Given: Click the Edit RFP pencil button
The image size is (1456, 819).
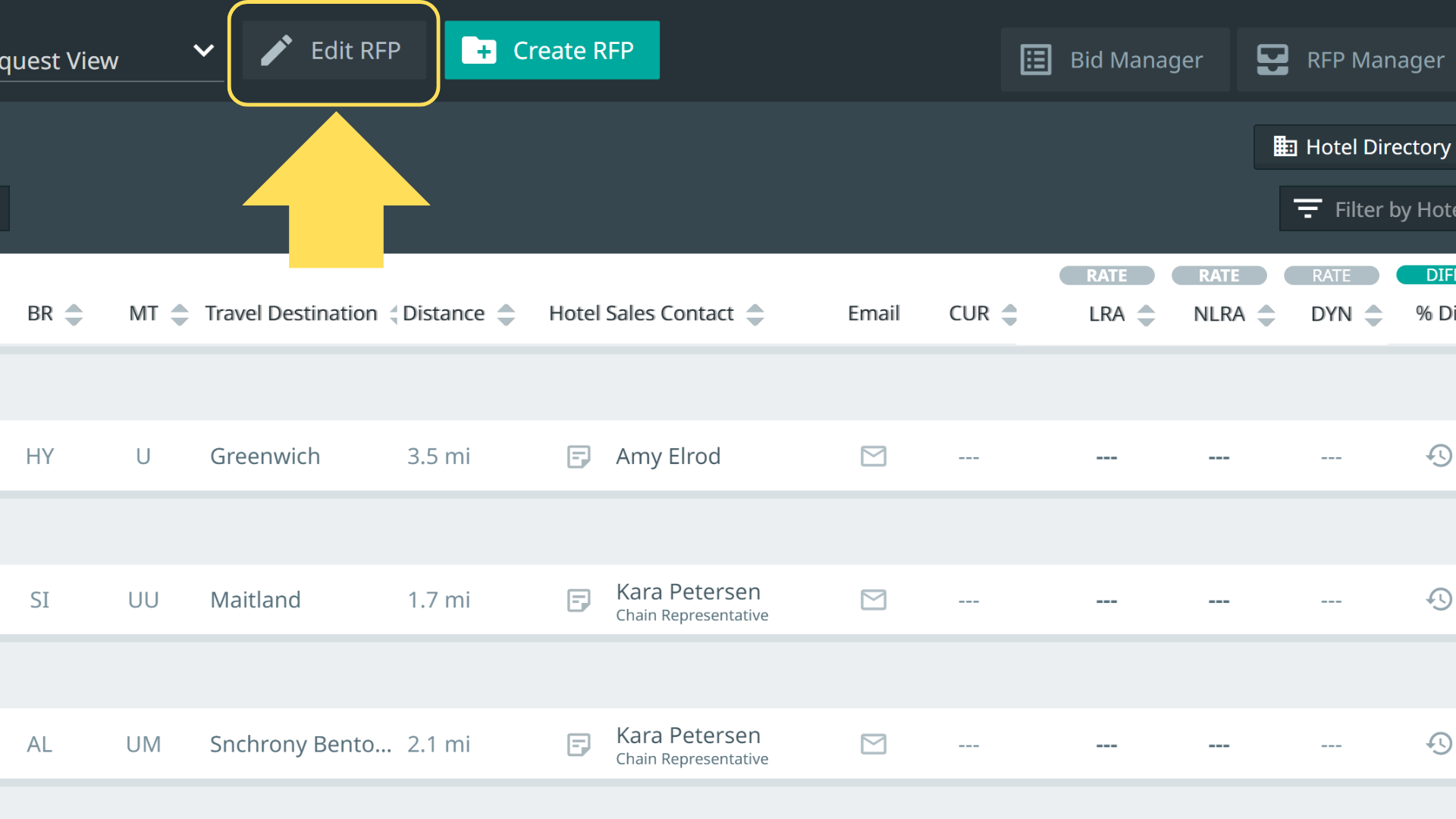Looking at the screenshot, I should [334, 51].
